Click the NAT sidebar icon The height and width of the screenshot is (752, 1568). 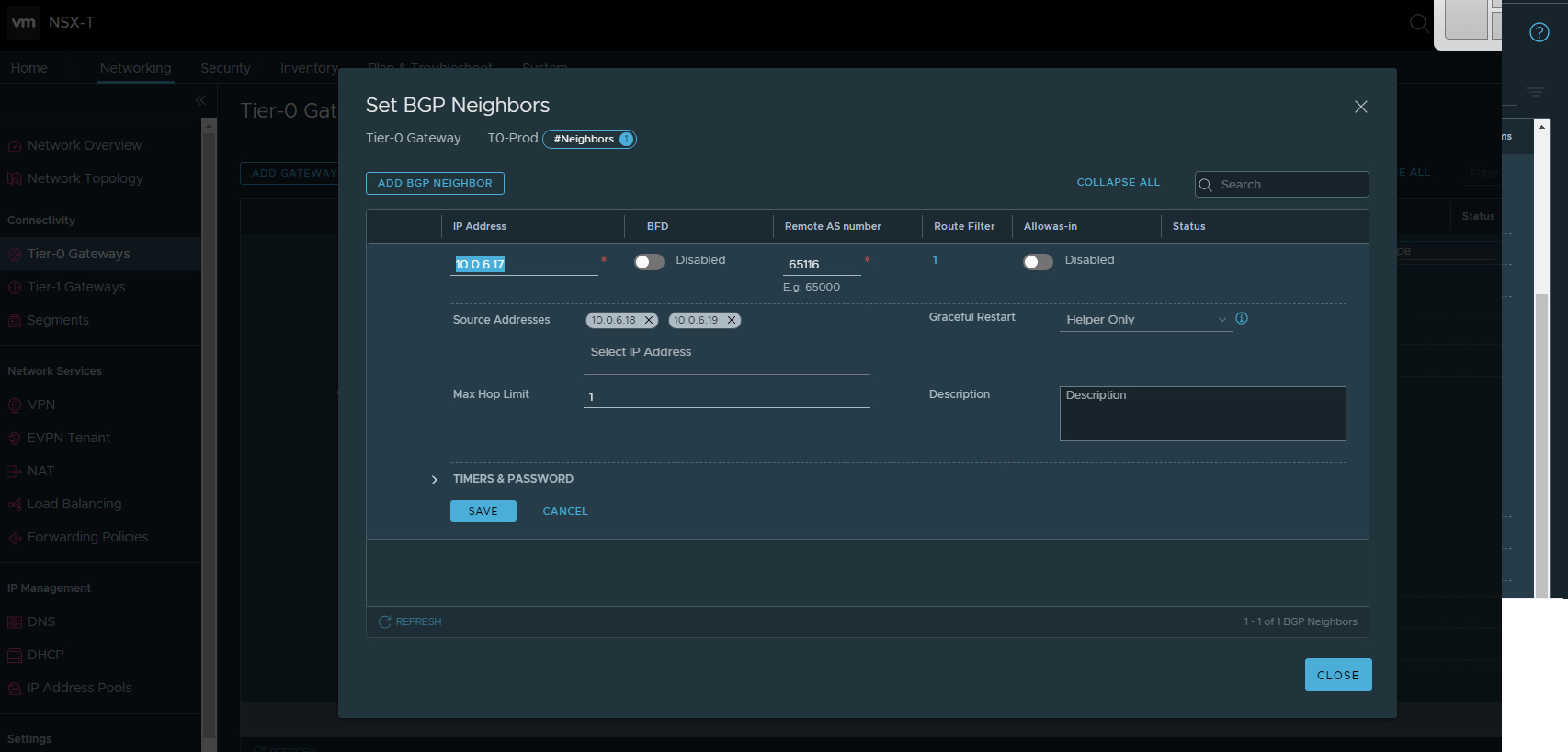tap(15, 472)
